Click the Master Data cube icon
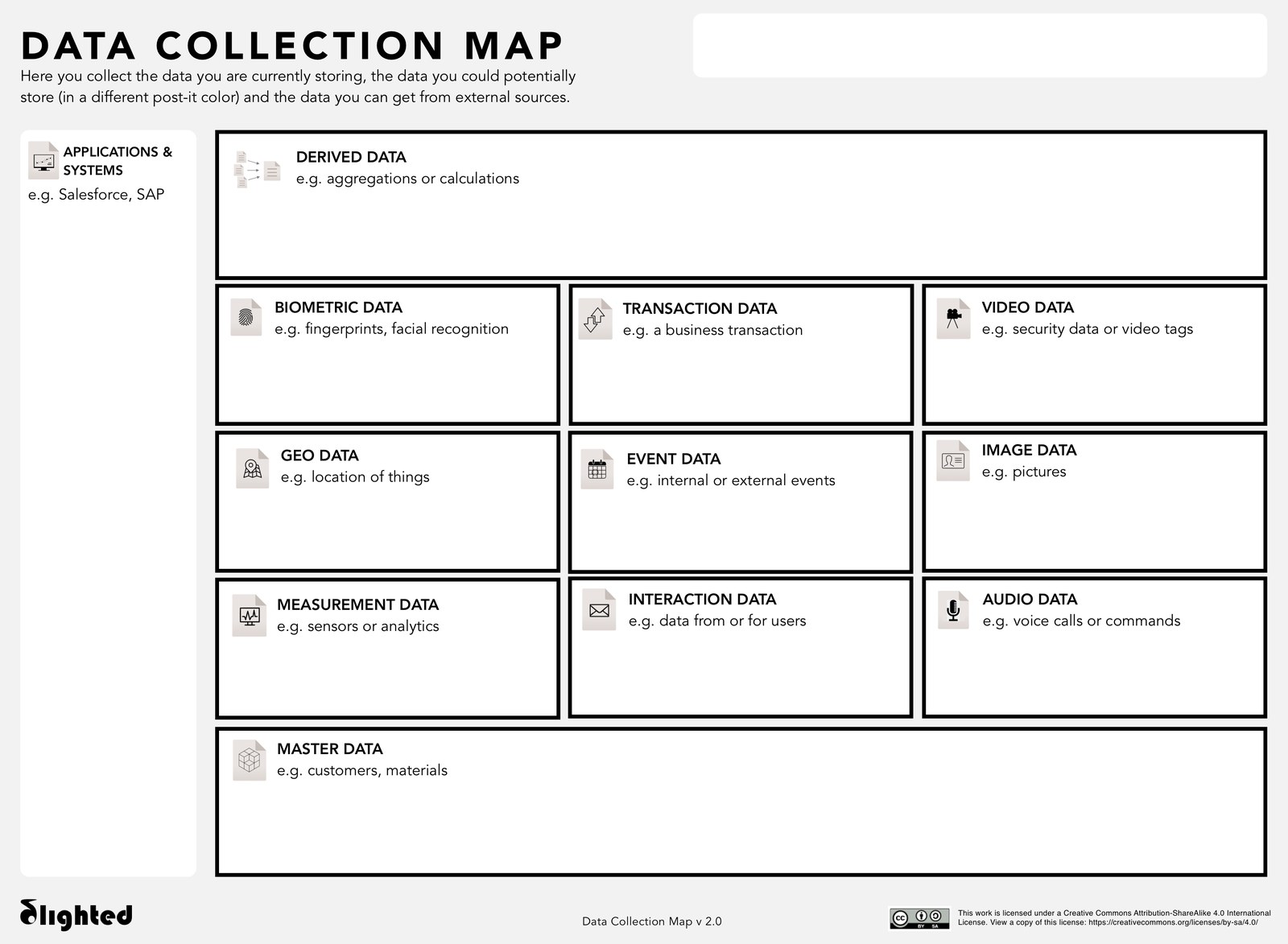Image resolution: width=1288 pixels, height=944 pixels. pyautogui.click(x=250, y=761)
